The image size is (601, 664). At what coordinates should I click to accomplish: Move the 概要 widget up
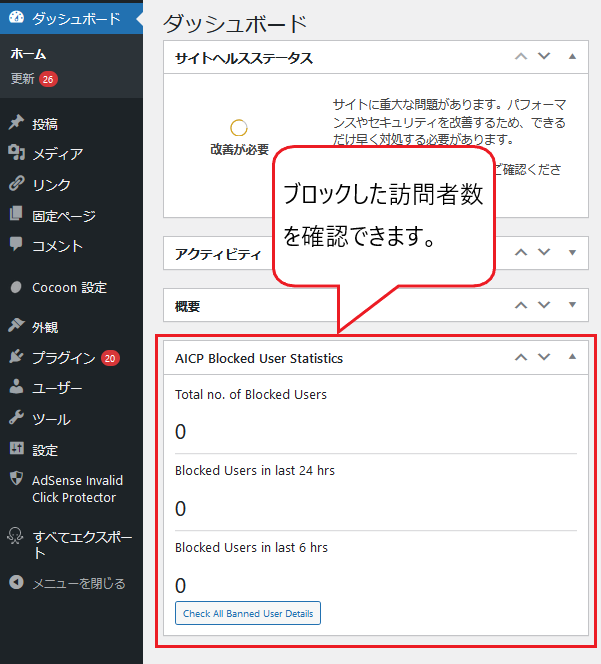(x=520, y=305)
